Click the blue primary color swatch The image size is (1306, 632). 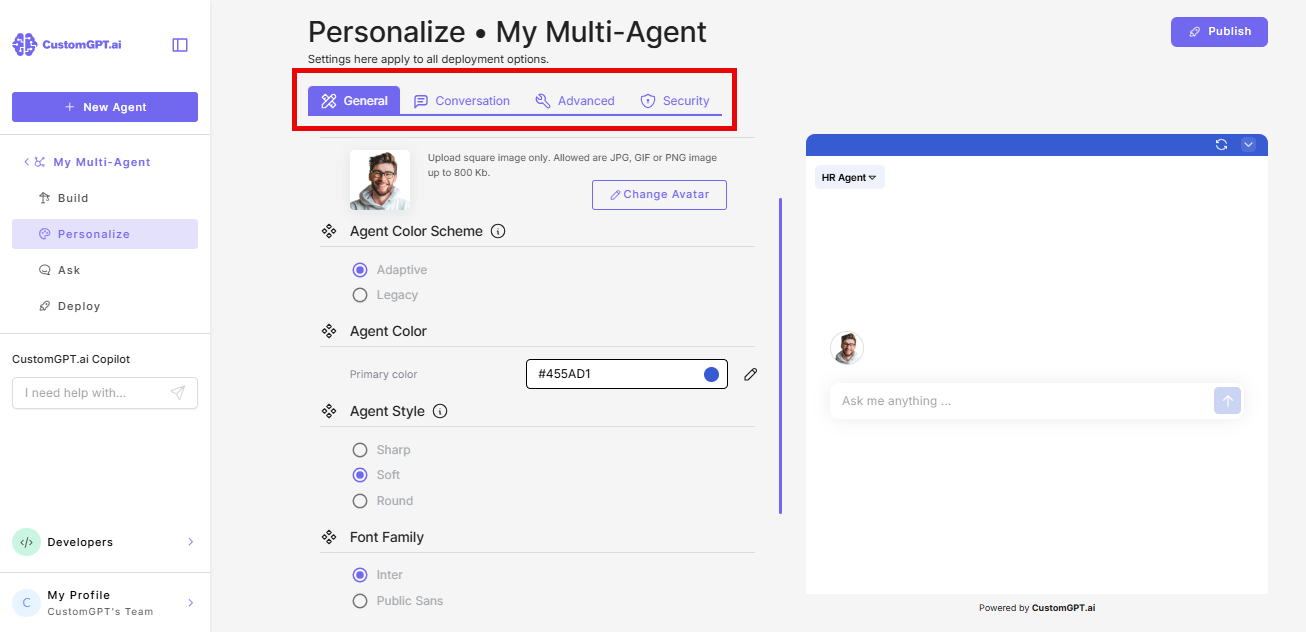711,373
